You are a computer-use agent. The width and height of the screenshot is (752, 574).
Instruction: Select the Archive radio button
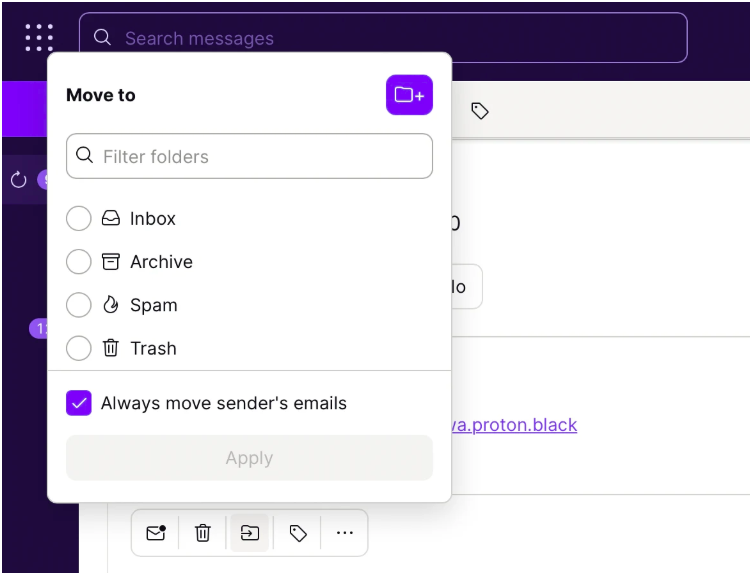click(x=79, y=262)
